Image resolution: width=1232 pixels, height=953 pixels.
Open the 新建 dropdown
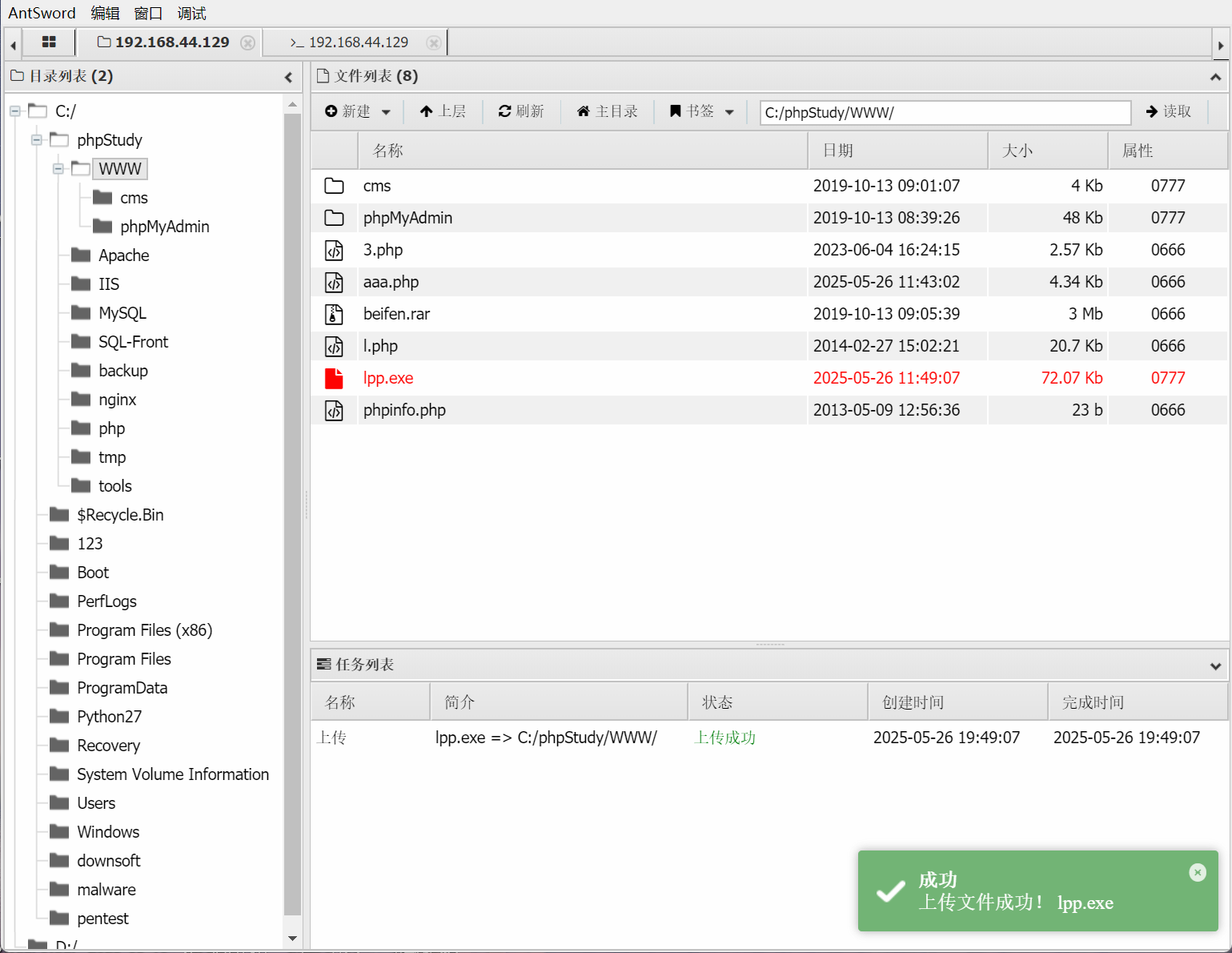tap(358, 111)
